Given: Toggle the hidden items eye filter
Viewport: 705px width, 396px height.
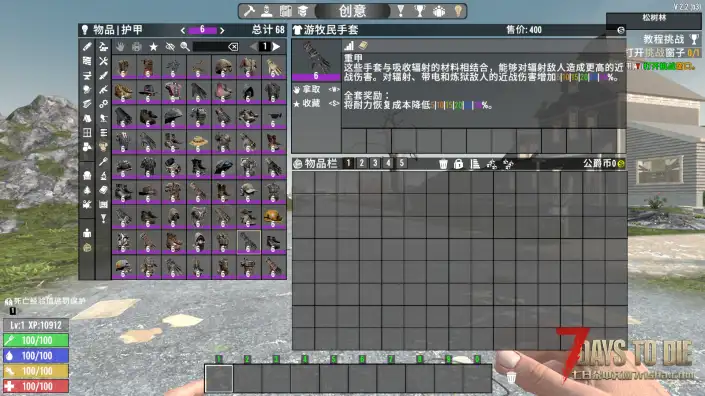Looking at the screenshot, I should [x=170, y=46].
